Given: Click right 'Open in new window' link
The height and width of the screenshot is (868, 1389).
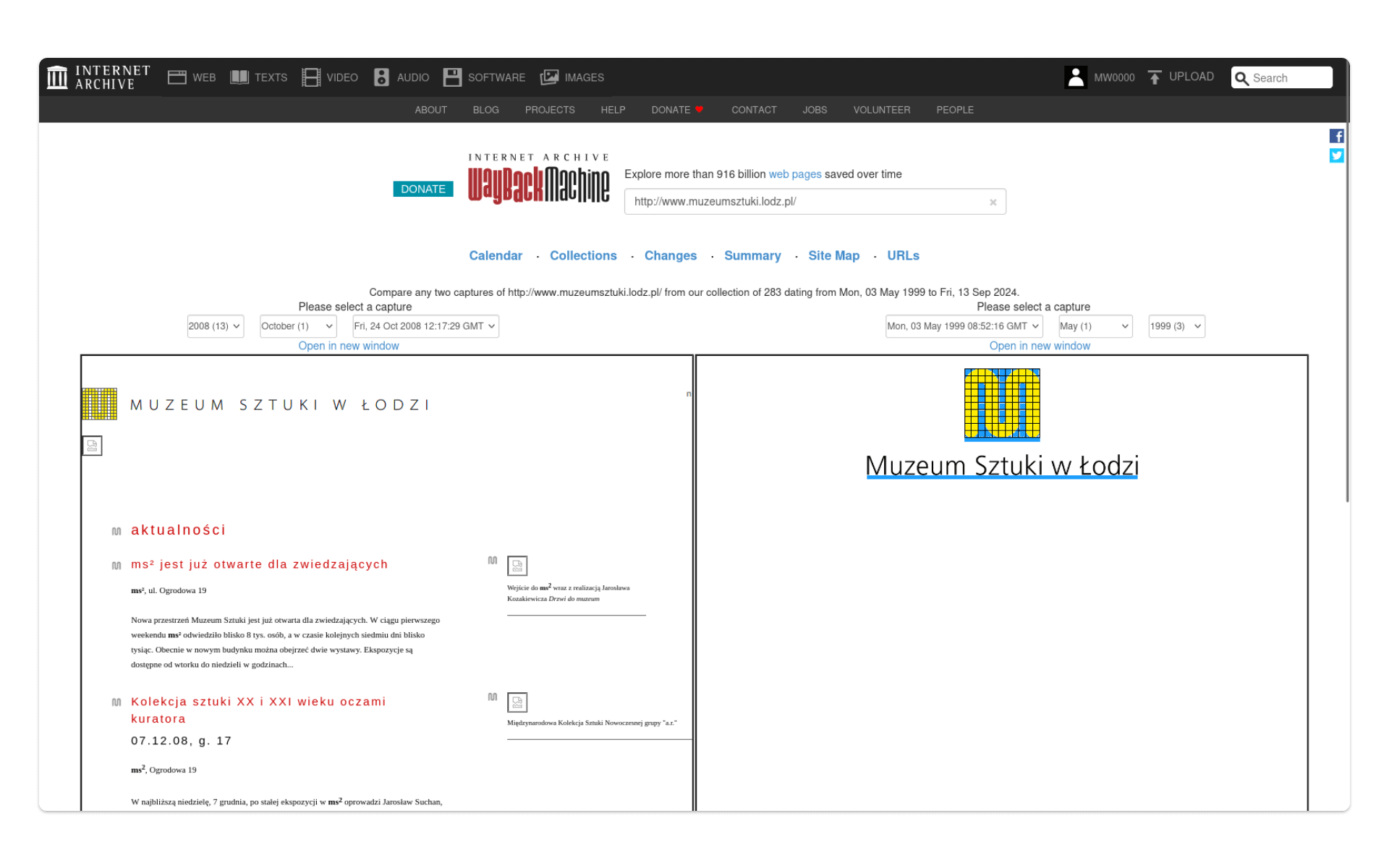Looking at the screenshot, I should coord(1040,346).
